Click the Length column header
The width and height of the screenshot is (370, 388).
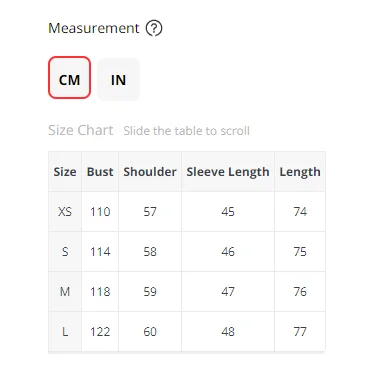tap(300, 172)
